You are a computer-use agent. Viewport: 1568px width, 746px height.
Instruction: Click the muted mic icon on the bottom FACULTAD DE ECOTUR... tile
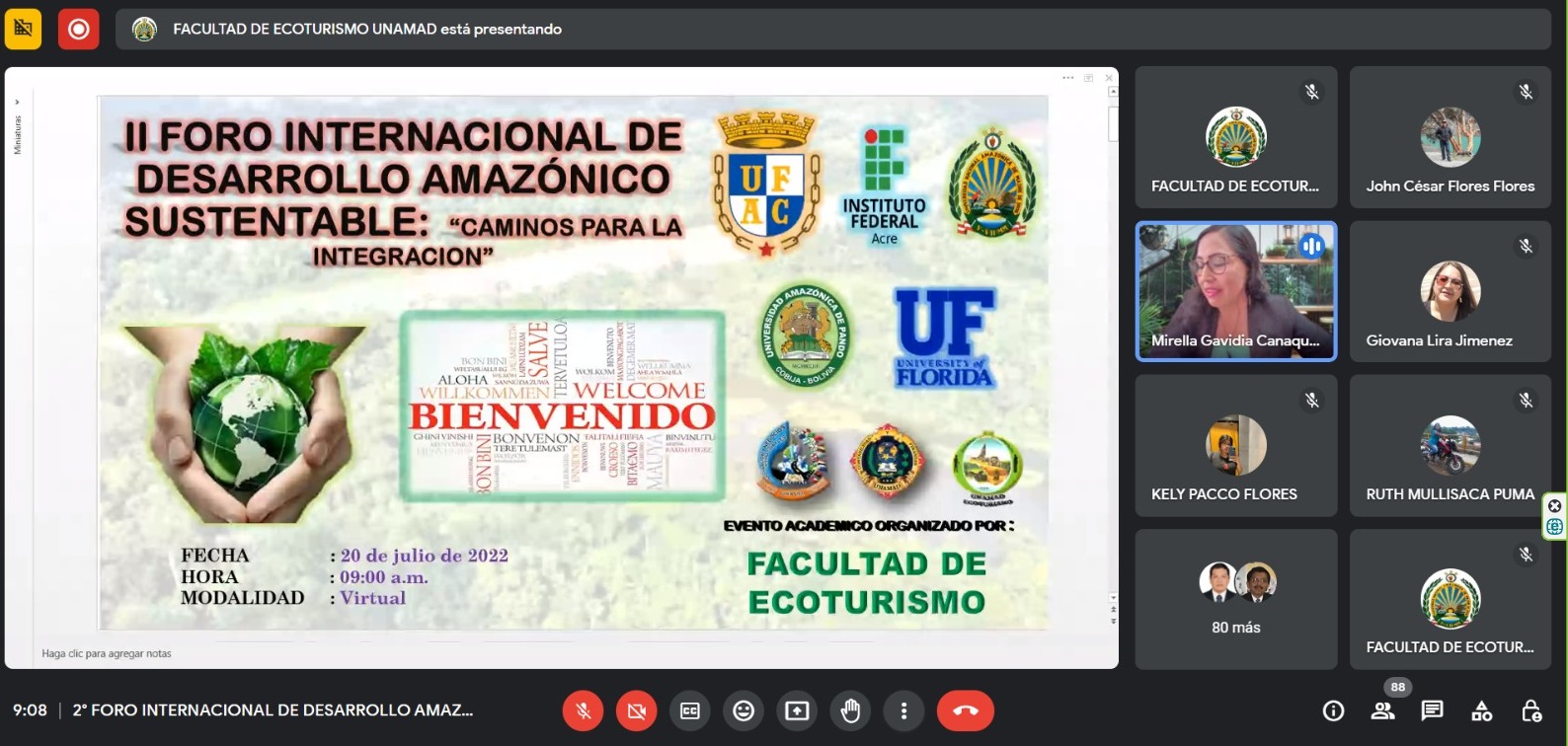coord(1526,554)
